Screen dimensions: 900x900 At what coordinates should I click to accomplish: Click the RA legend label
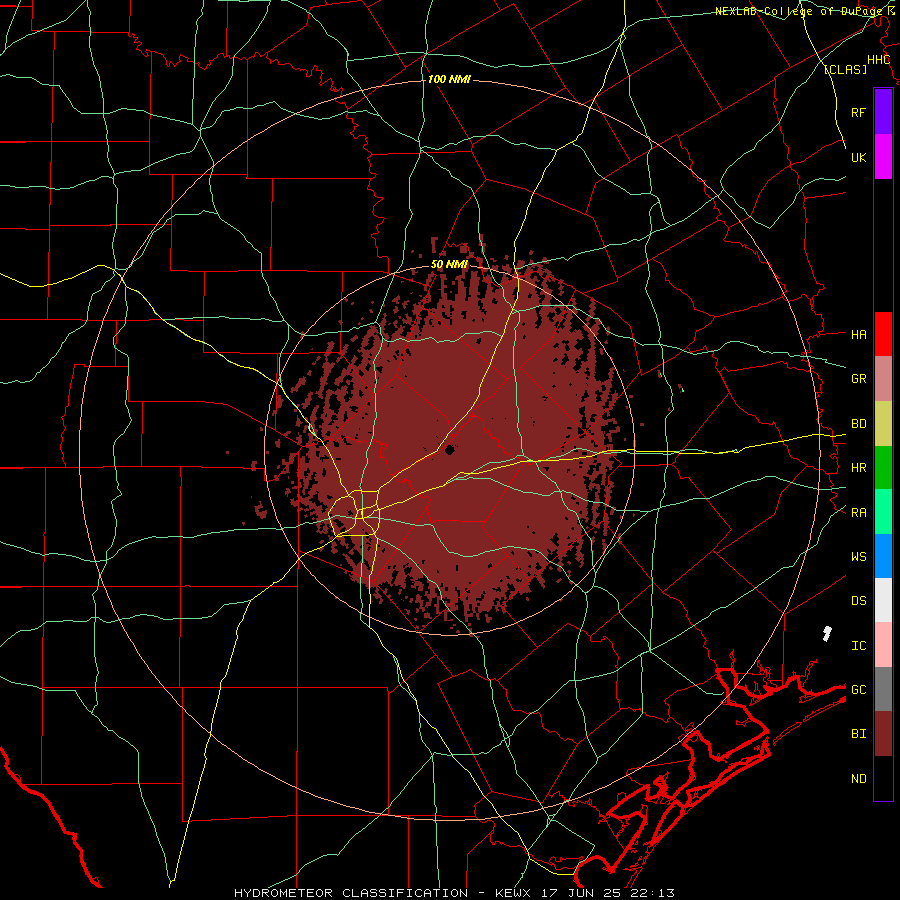pyautogui.click(x=858, y=512)
